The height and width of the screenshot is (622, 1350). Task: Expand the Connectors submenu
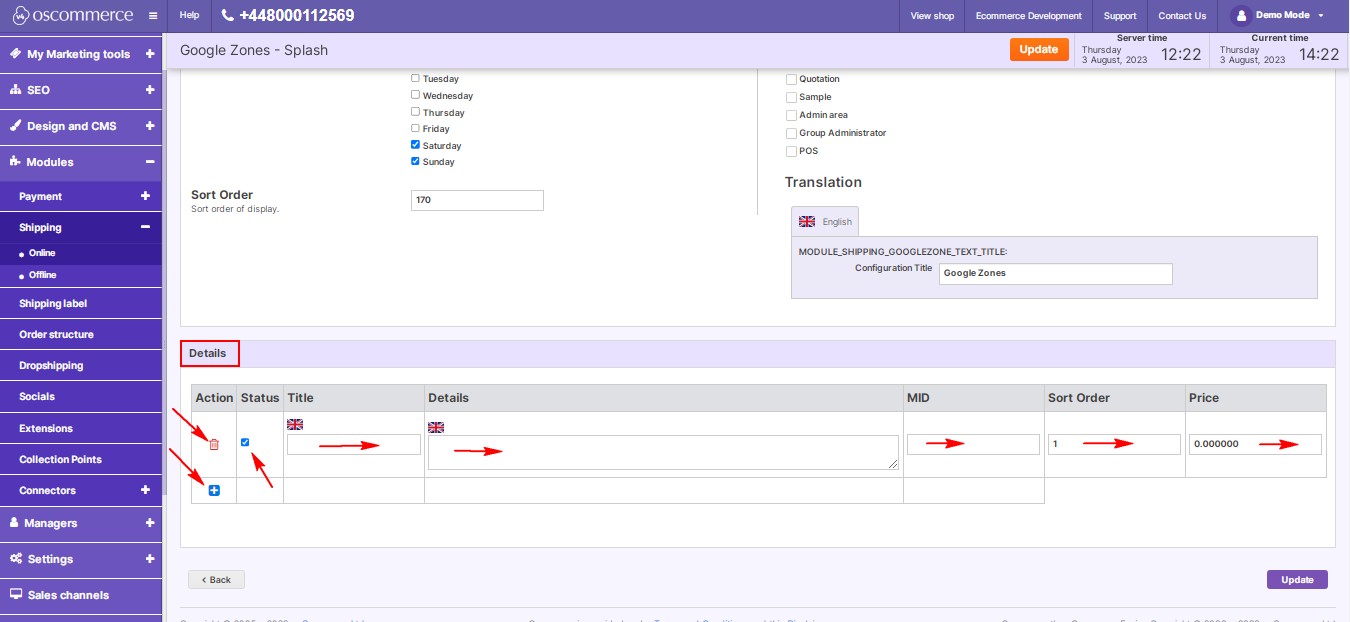(x=145, y=490)
